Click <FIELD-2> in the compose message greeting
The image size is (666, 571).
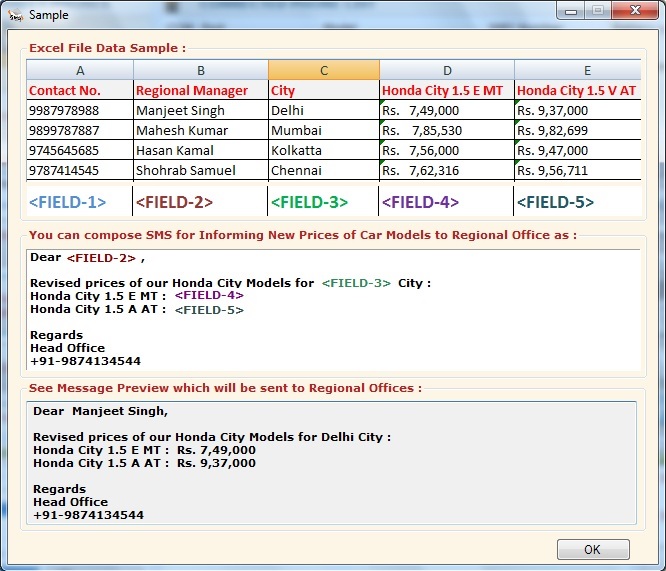coord(101,258)
